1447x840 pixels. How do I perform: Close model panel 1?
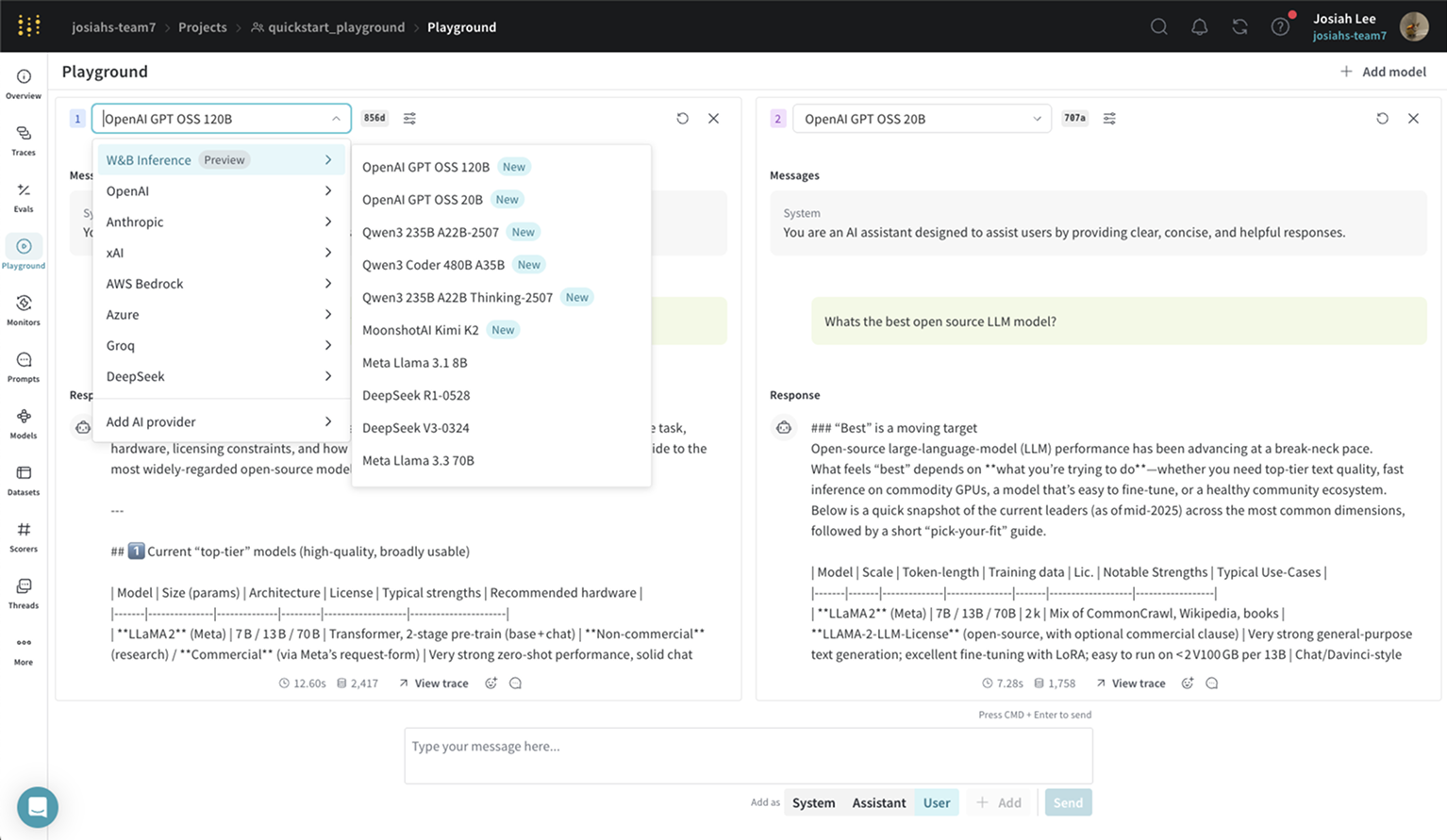tap(714, 119)
